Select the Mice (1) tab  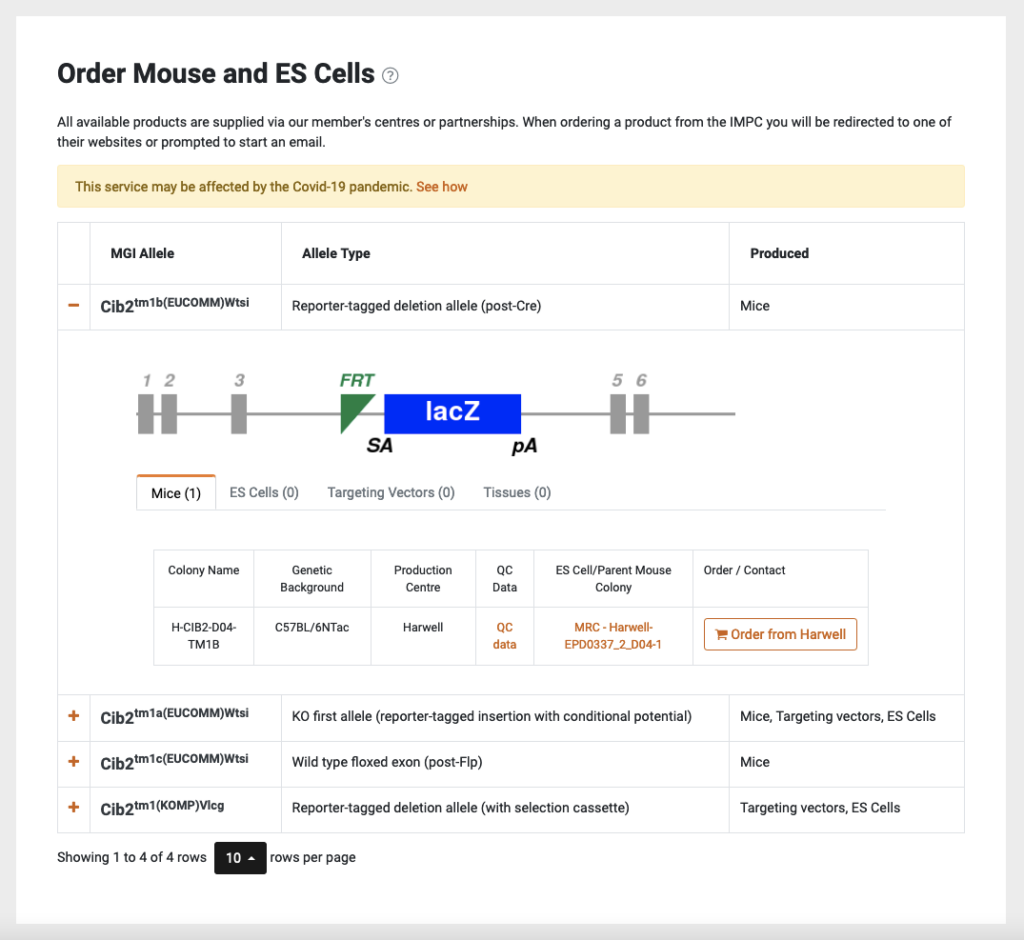point(176,492)
